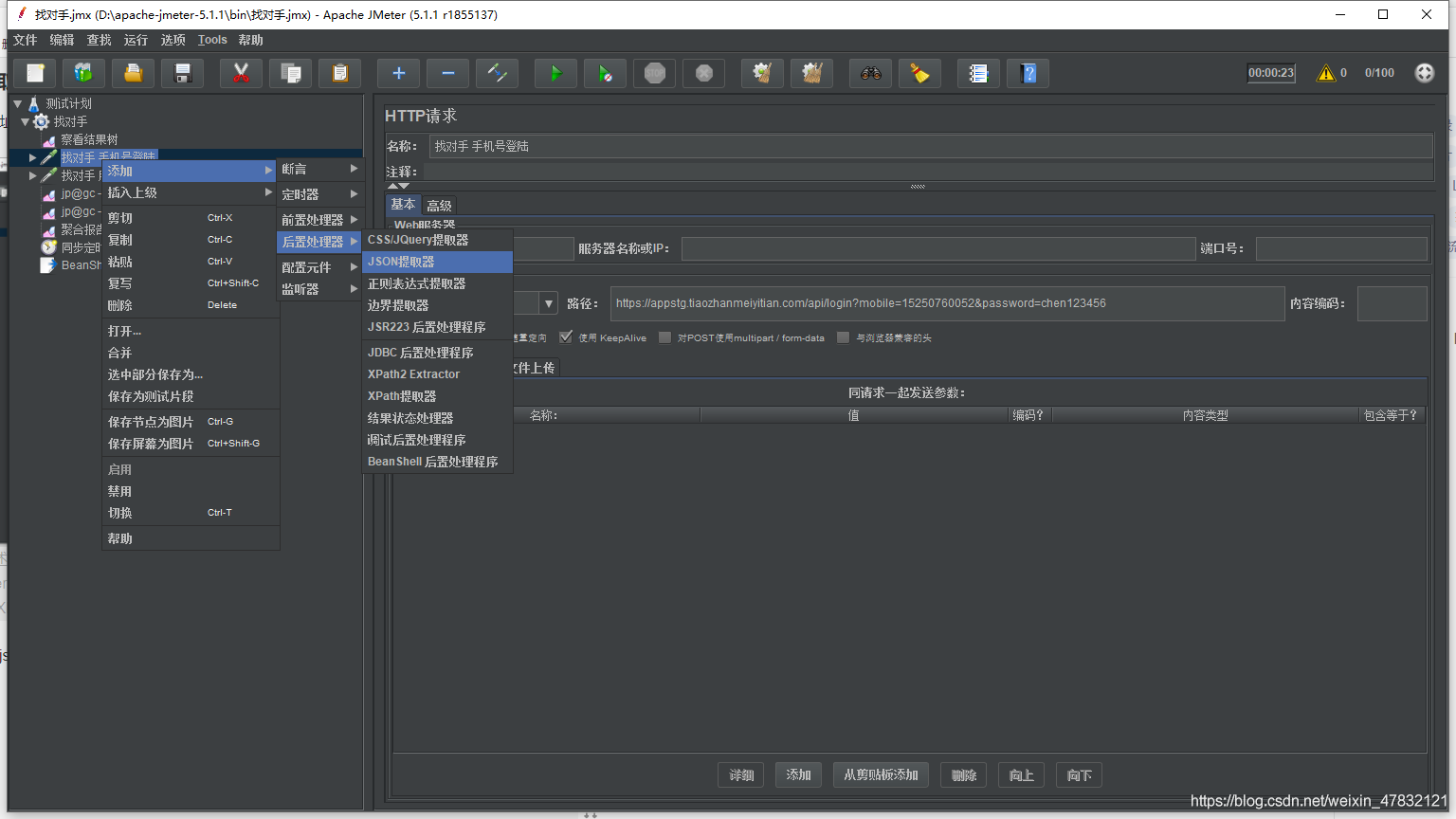Open the Function helper dialog icon

978,73
